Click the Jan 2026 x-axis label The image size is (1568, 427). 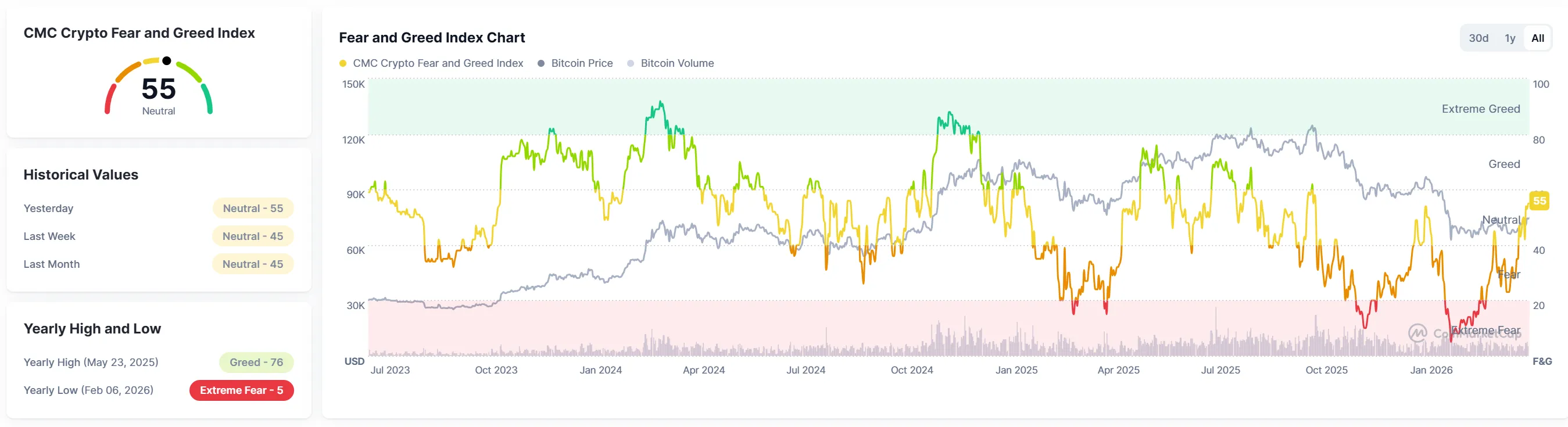coord(1430,370)
